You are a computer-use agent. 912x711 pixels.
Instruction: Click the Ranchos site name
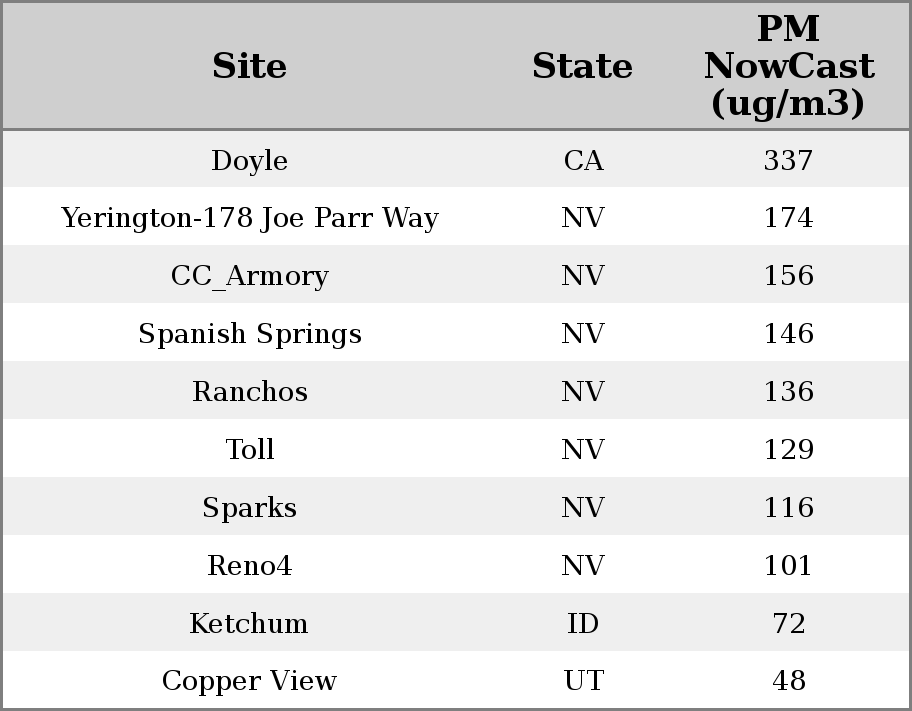[x=249, y=392]
